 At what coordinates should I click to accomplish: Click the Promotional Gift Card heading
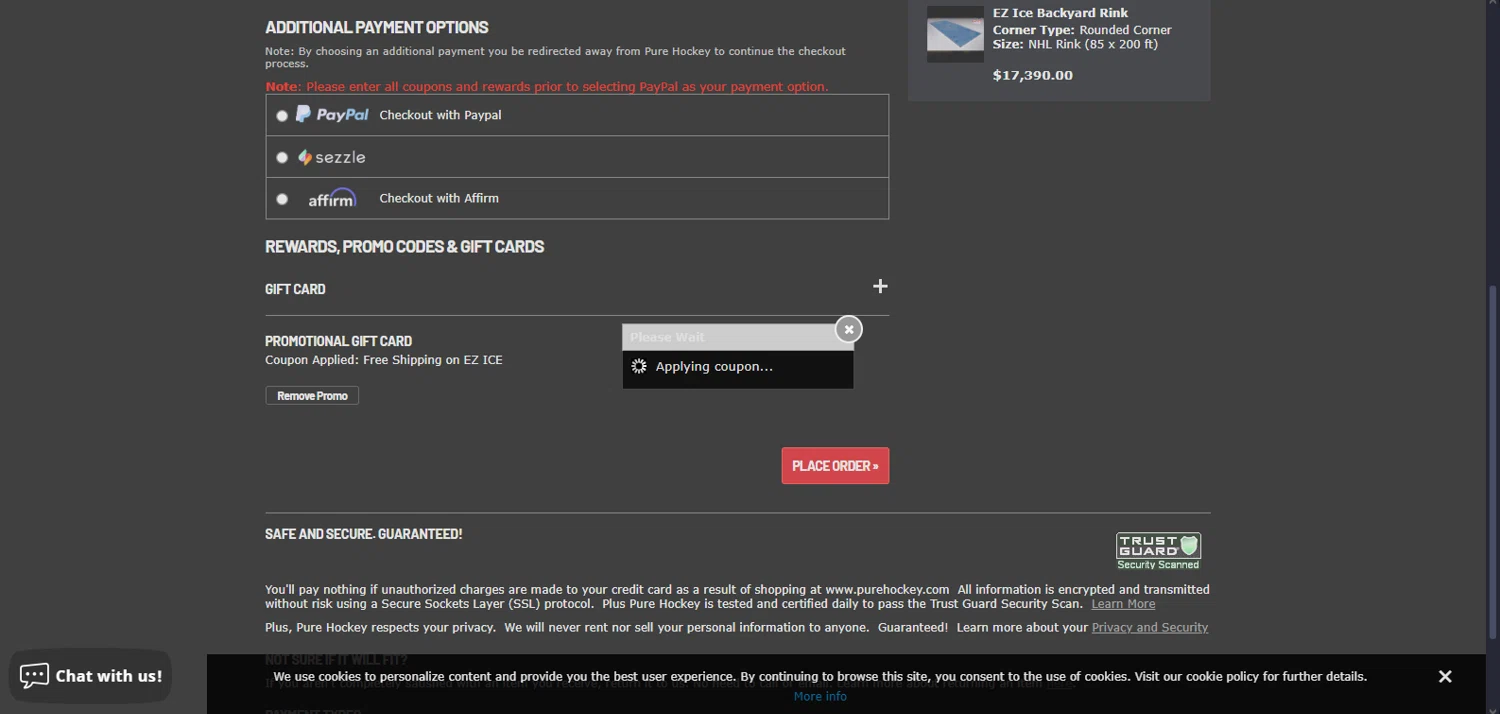point(338,341)
